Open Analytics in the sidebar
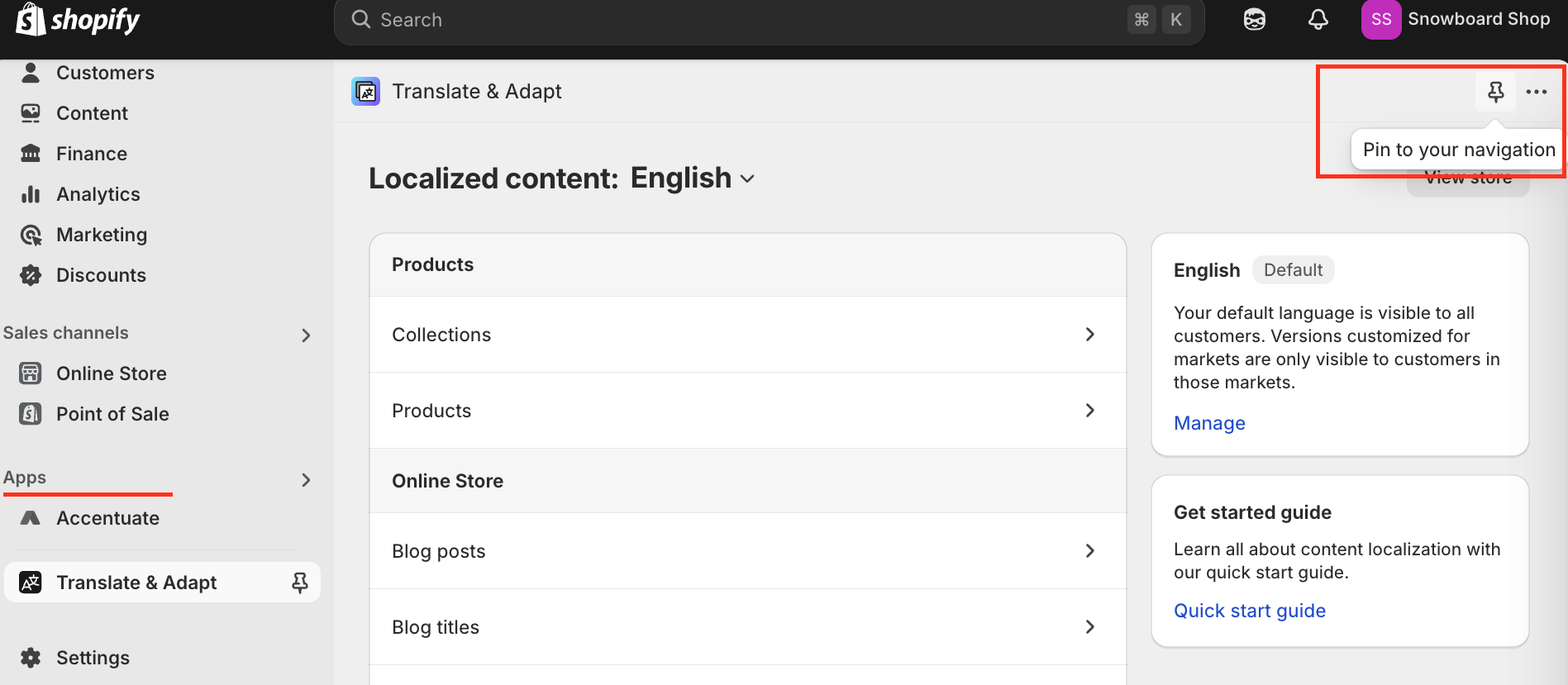This screenshot has height=685, width=1568. [x=98, y=194]
